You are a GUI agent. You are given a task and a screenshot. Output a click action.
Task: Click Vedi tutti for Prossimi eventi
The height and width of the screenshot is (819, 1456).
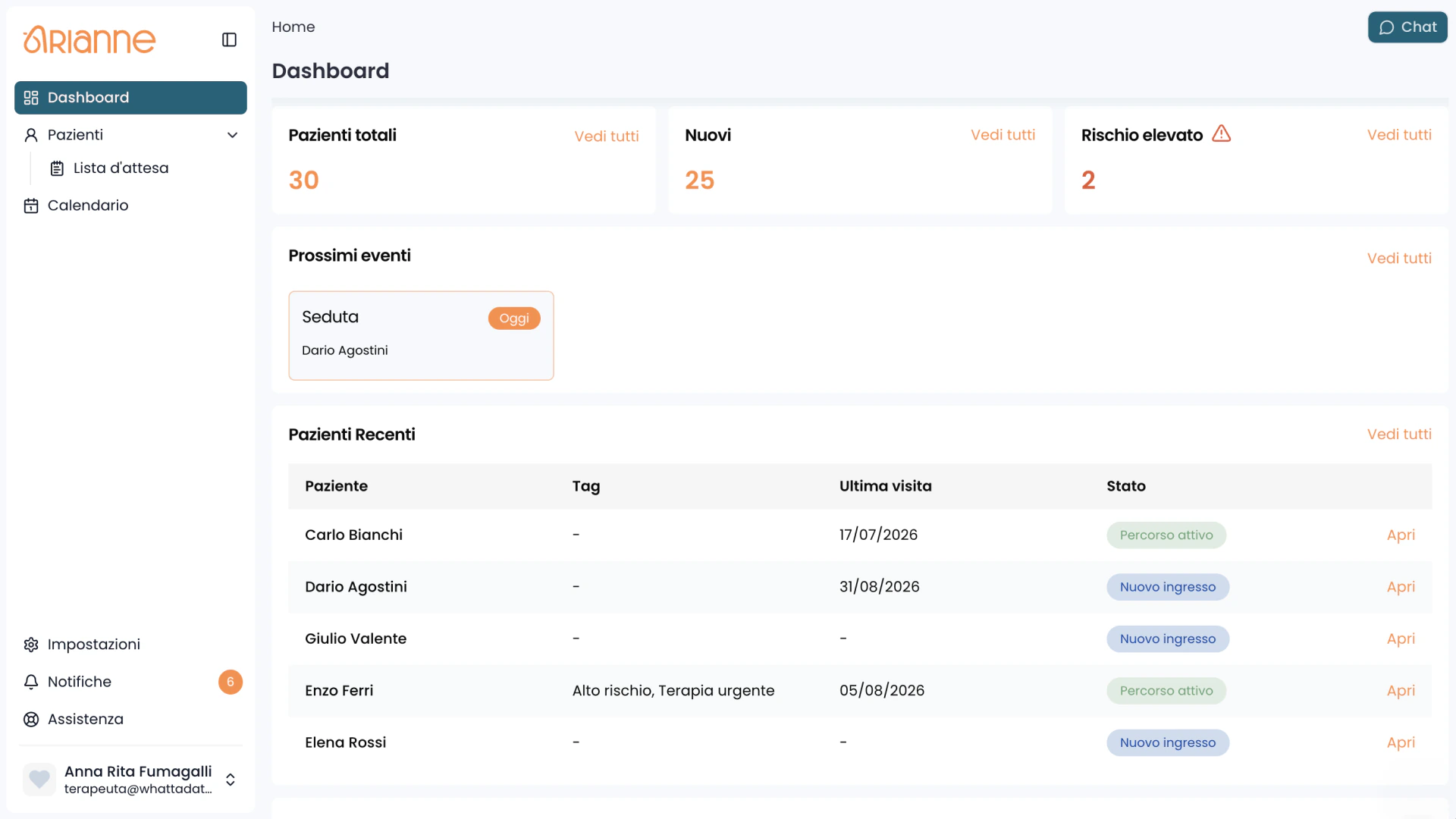(x=1399, y=259)
